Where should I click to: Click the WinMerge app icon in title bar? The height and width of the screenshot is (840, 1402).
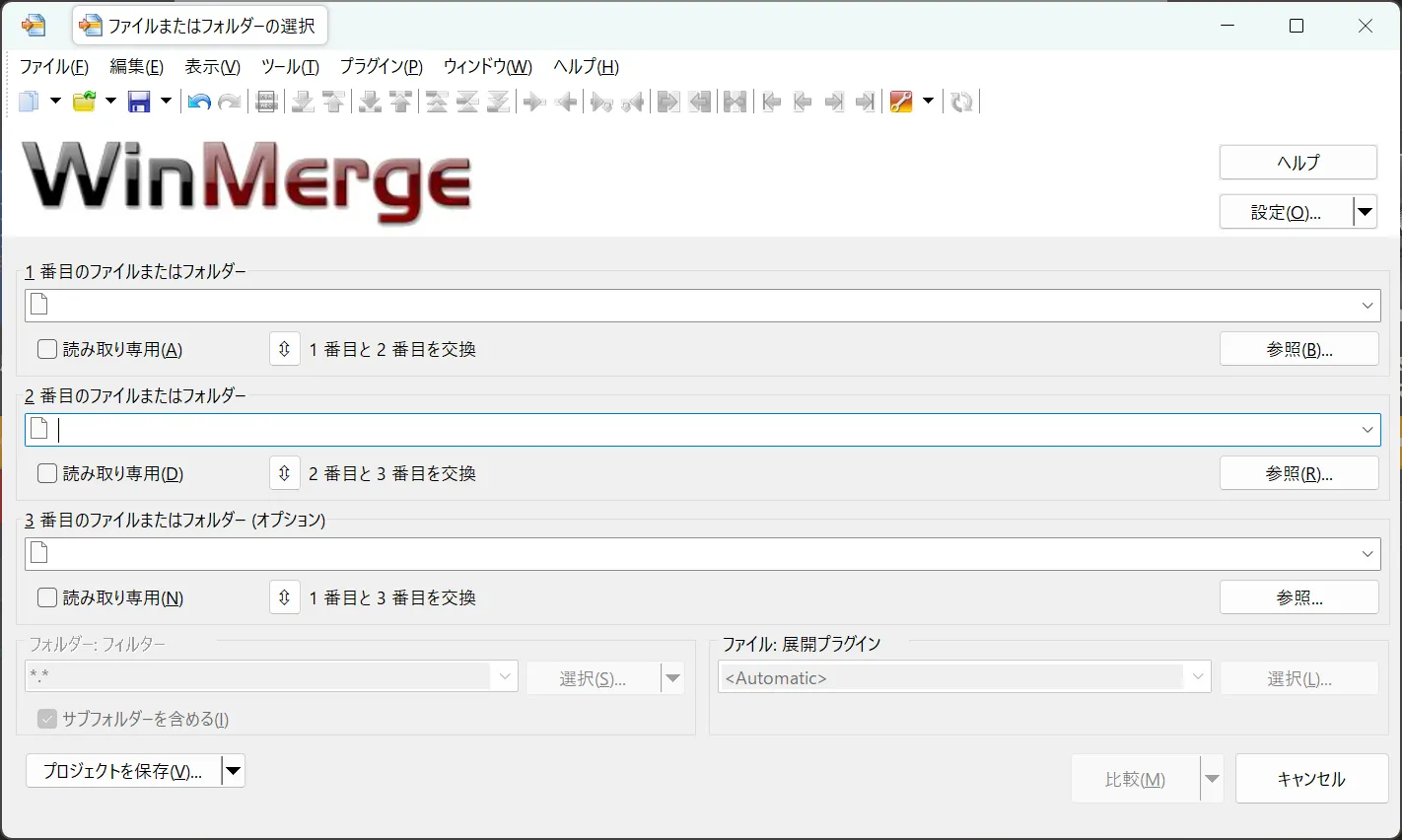(x=34, y=26)
